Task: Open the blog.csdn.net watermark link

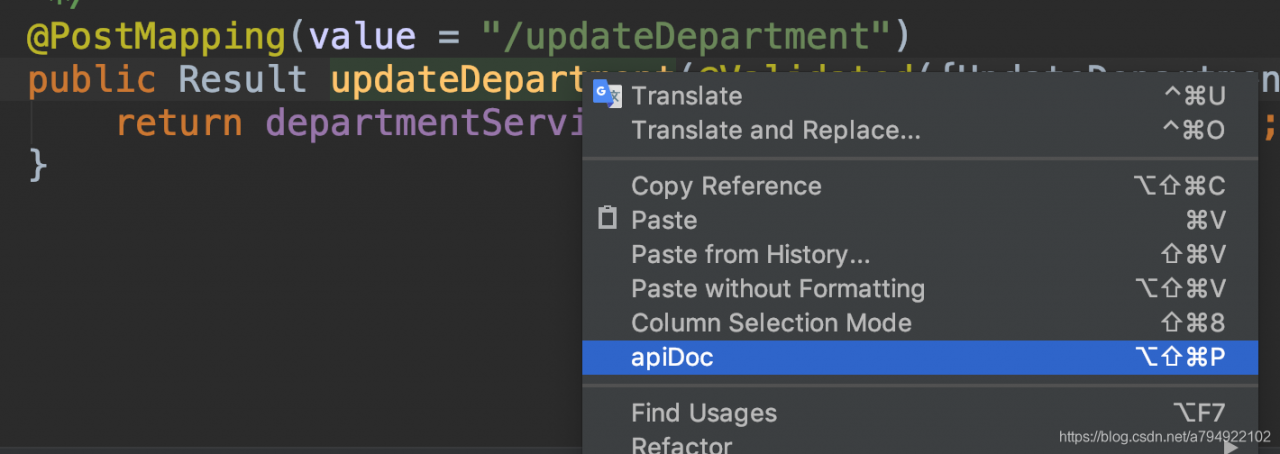Action: coord(1164,437)
